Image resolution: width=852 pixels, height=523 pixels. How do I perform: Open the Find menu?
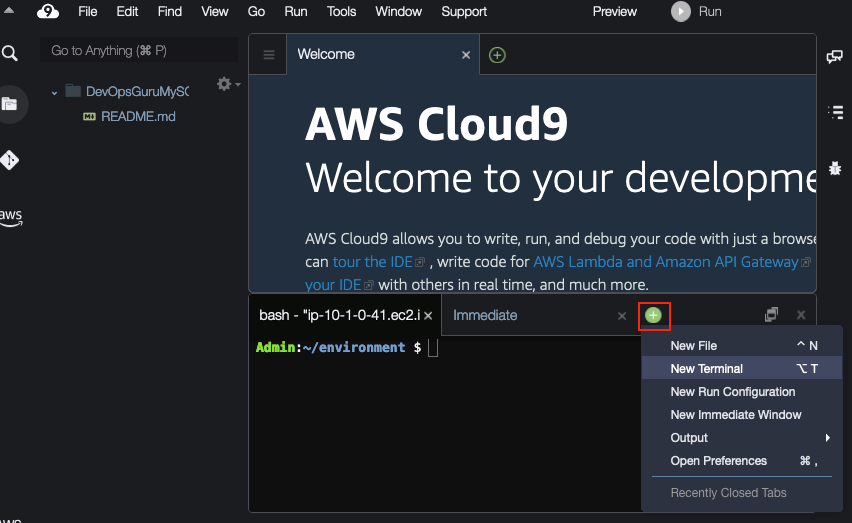click(170, 11)
